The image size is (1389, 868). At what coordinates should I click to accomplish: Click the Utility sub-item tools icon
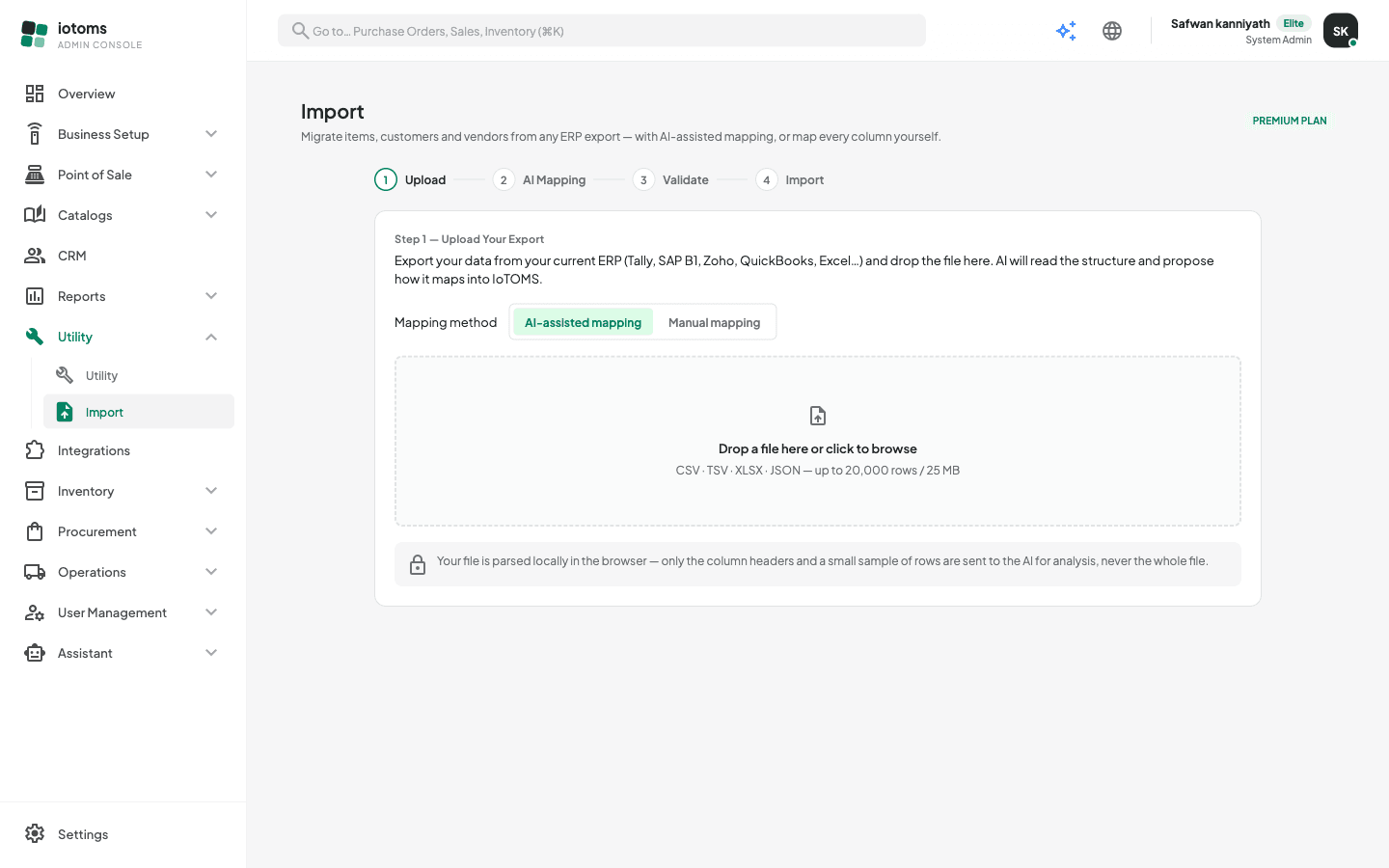click(65, 375)
